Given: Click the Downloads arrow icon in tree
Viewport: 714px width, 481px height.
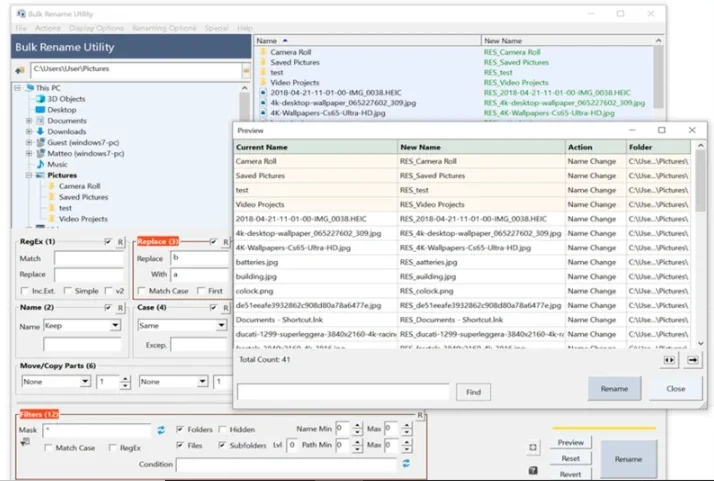Looking at the screenshot, I should coord(40,132).
